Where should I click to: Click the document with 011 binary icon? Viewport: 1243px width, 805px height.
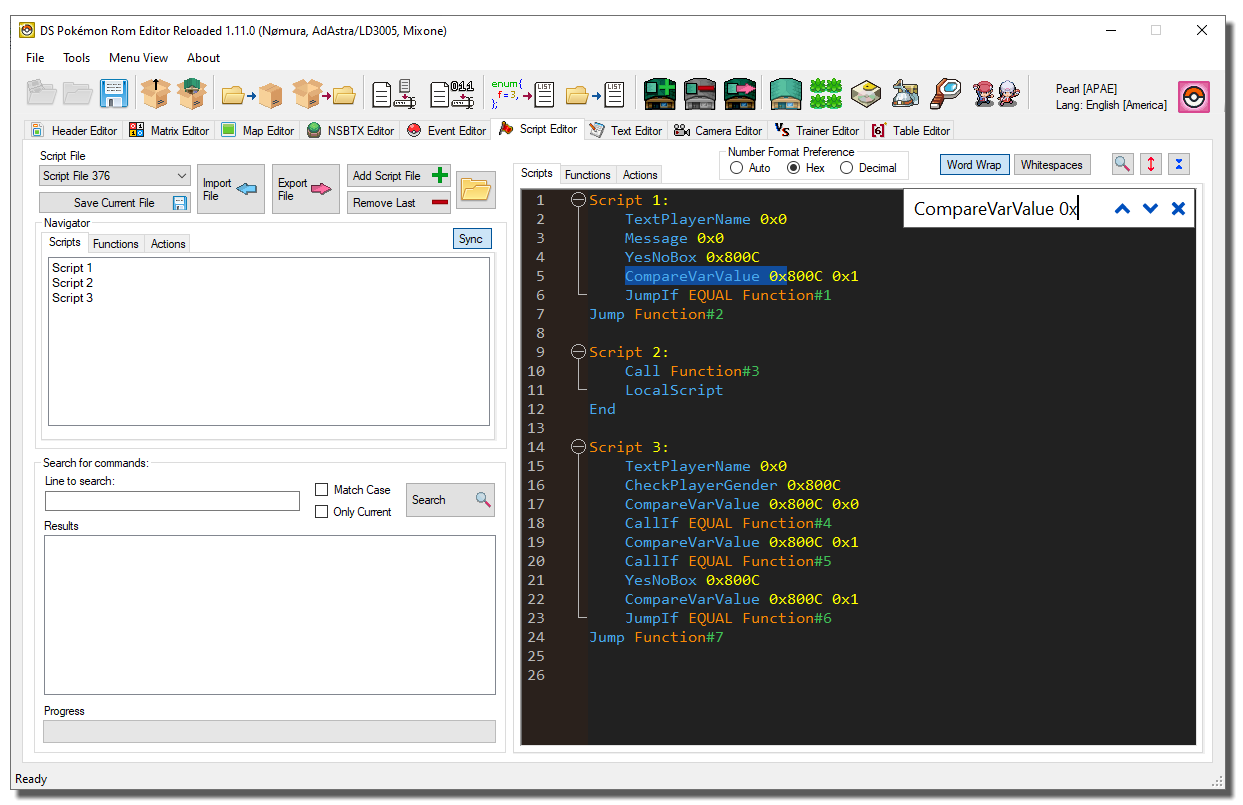tap(451, 94)
